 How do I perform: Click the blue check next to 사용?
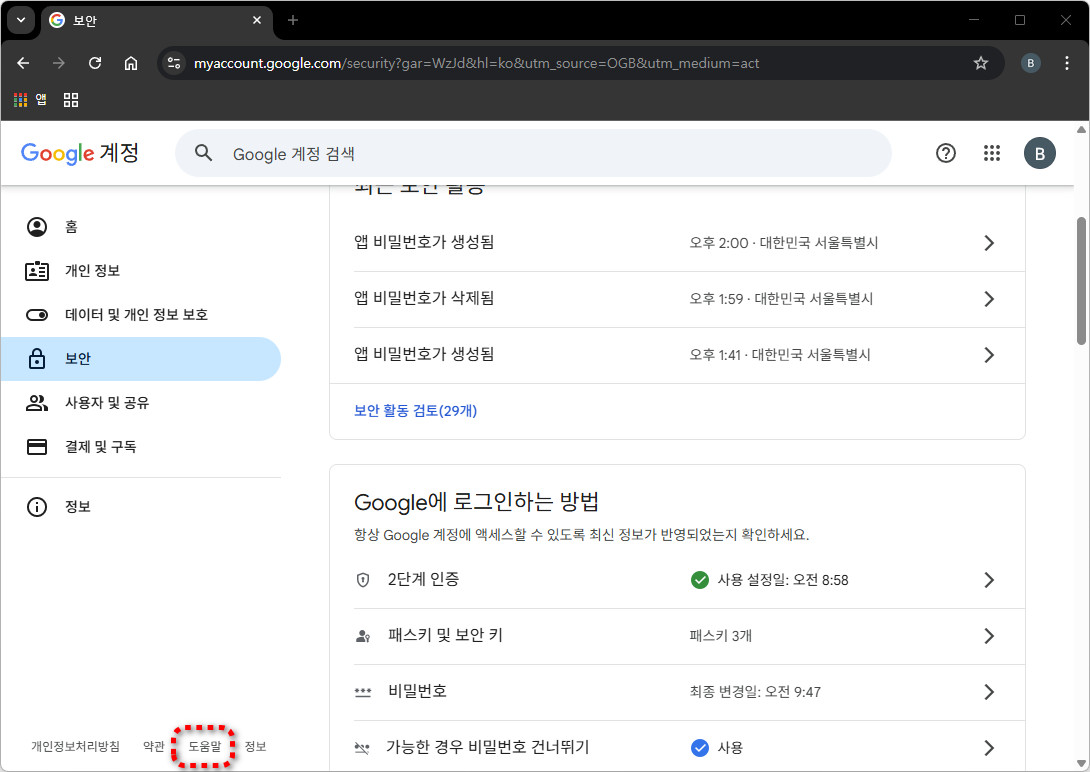tap(699, 748)
